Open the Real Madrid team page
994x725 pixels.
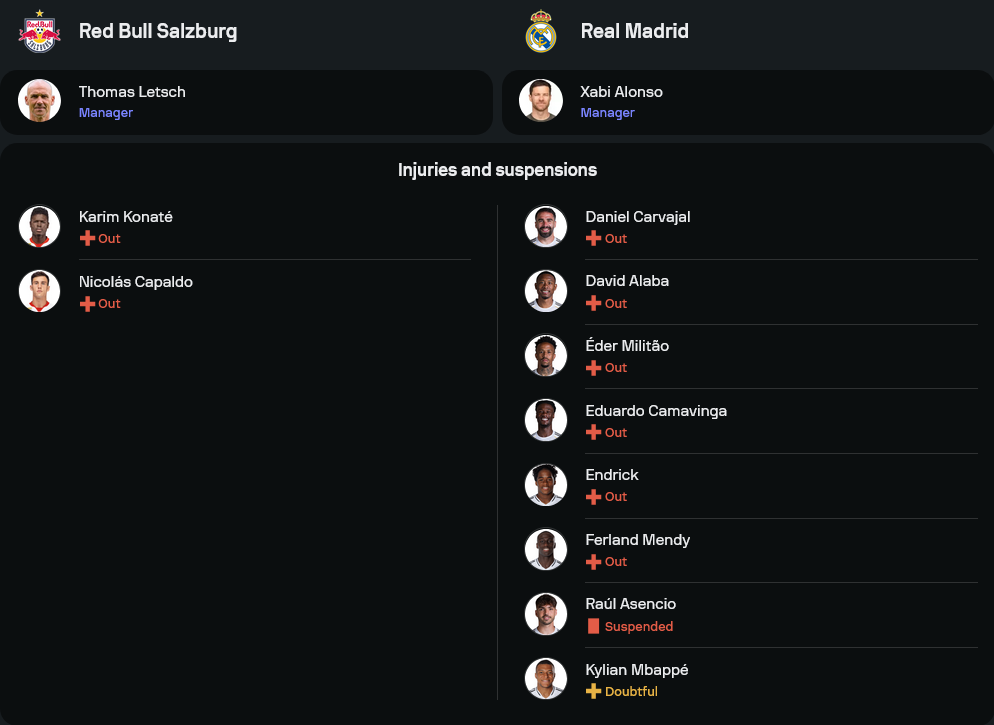pos(634,31)
